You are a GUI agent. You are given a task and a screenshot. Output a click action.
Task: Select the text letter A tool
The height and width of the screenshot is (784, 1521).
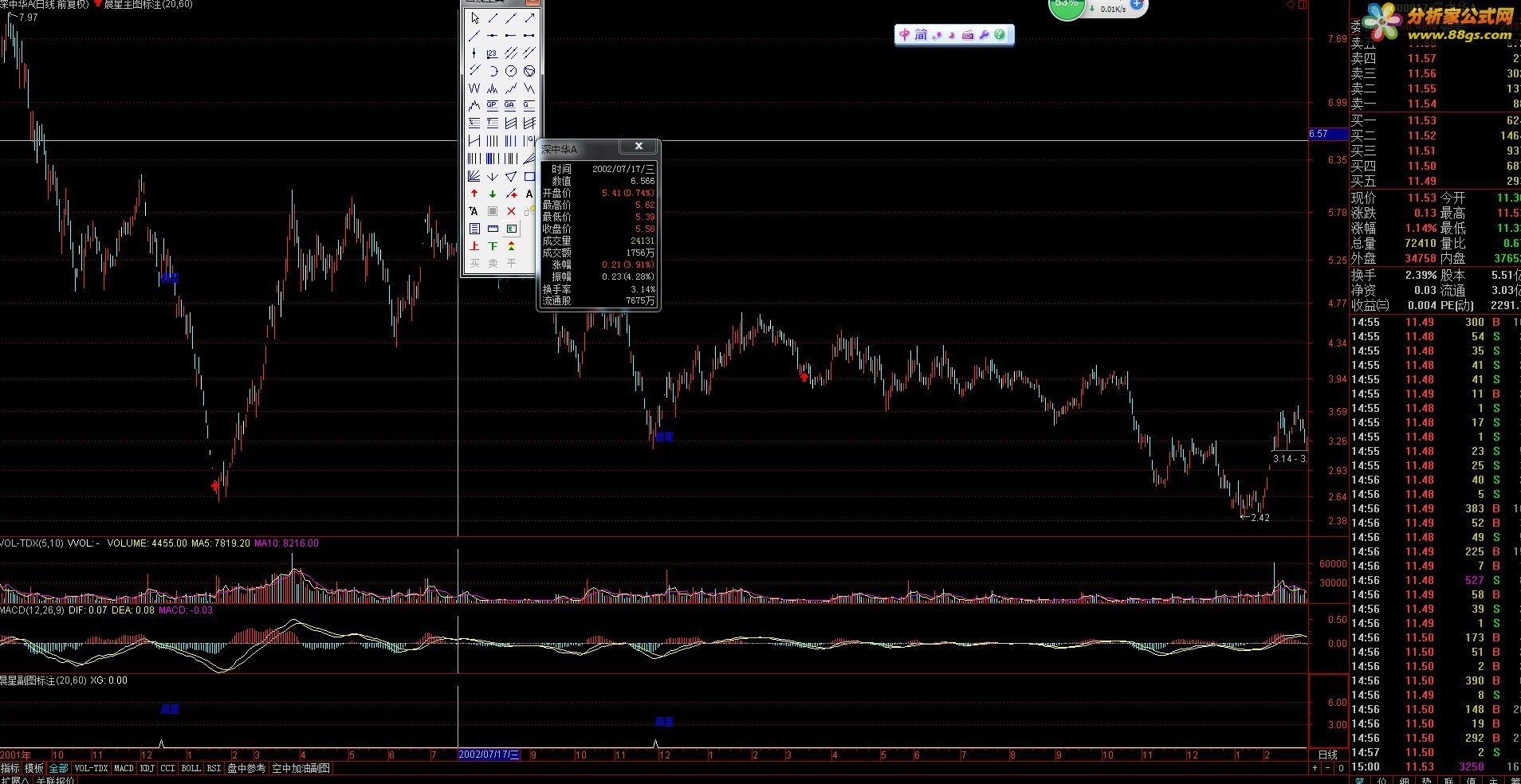(529, 194)
